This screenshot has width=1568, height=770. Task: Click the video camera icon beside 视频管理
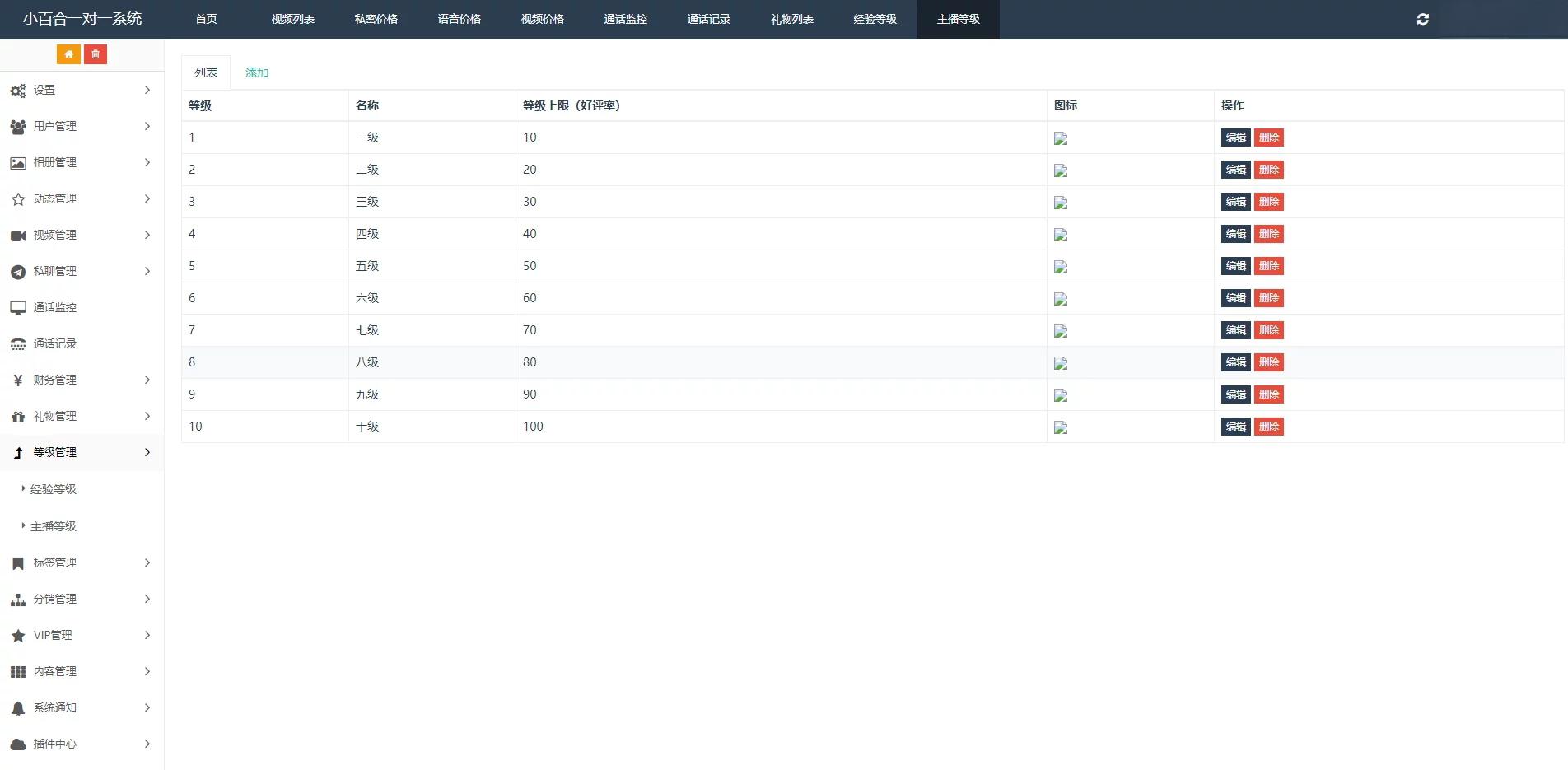point(18,236)
